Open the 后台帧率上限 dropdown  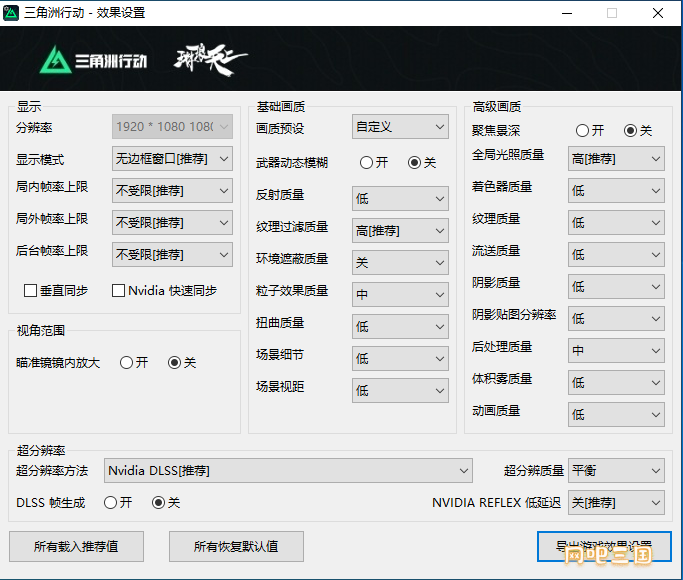172,255
